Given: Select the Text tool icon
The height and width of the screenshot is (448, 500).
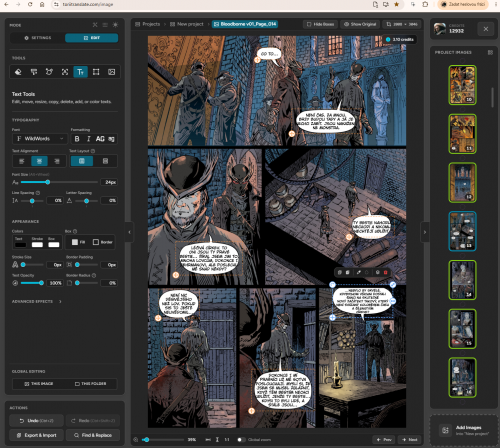Looking at the screenshot, I should click(80, 72).
